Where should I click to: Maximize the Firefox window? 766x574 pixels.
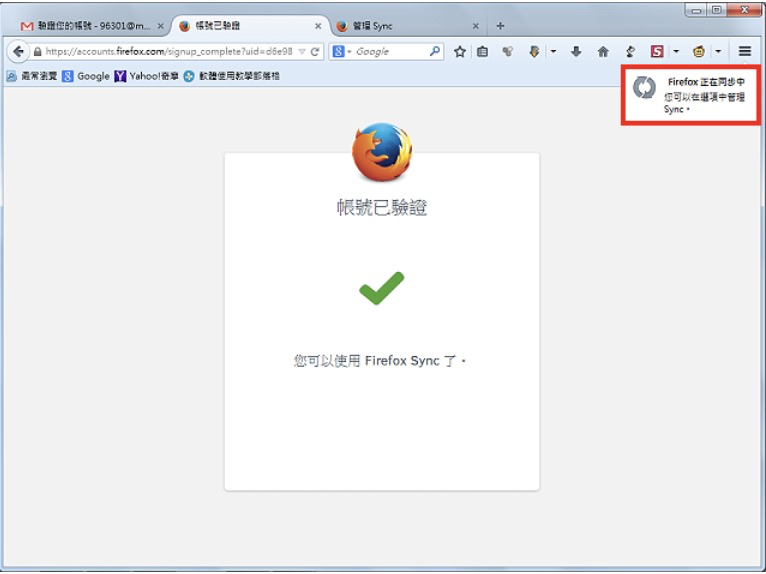[x=717, y=10]
